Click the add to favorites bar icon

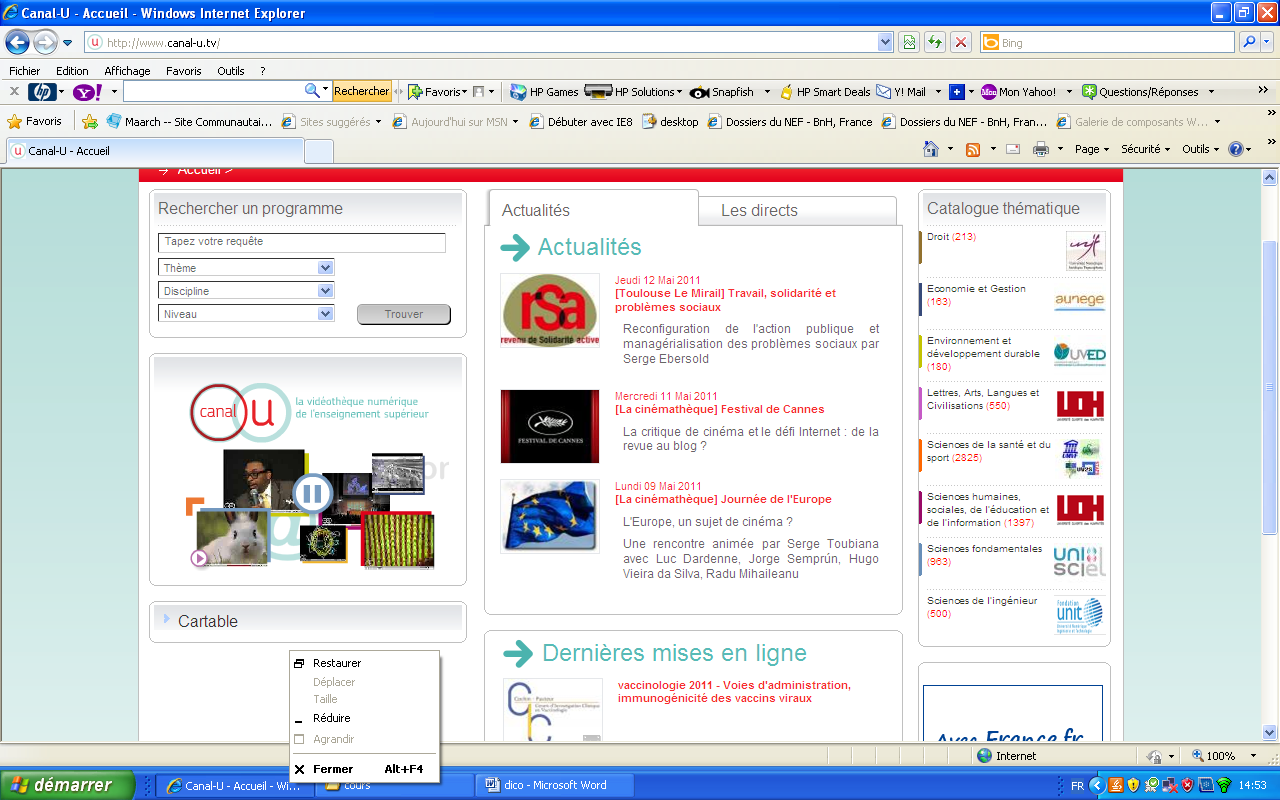[x=90, y=122]
